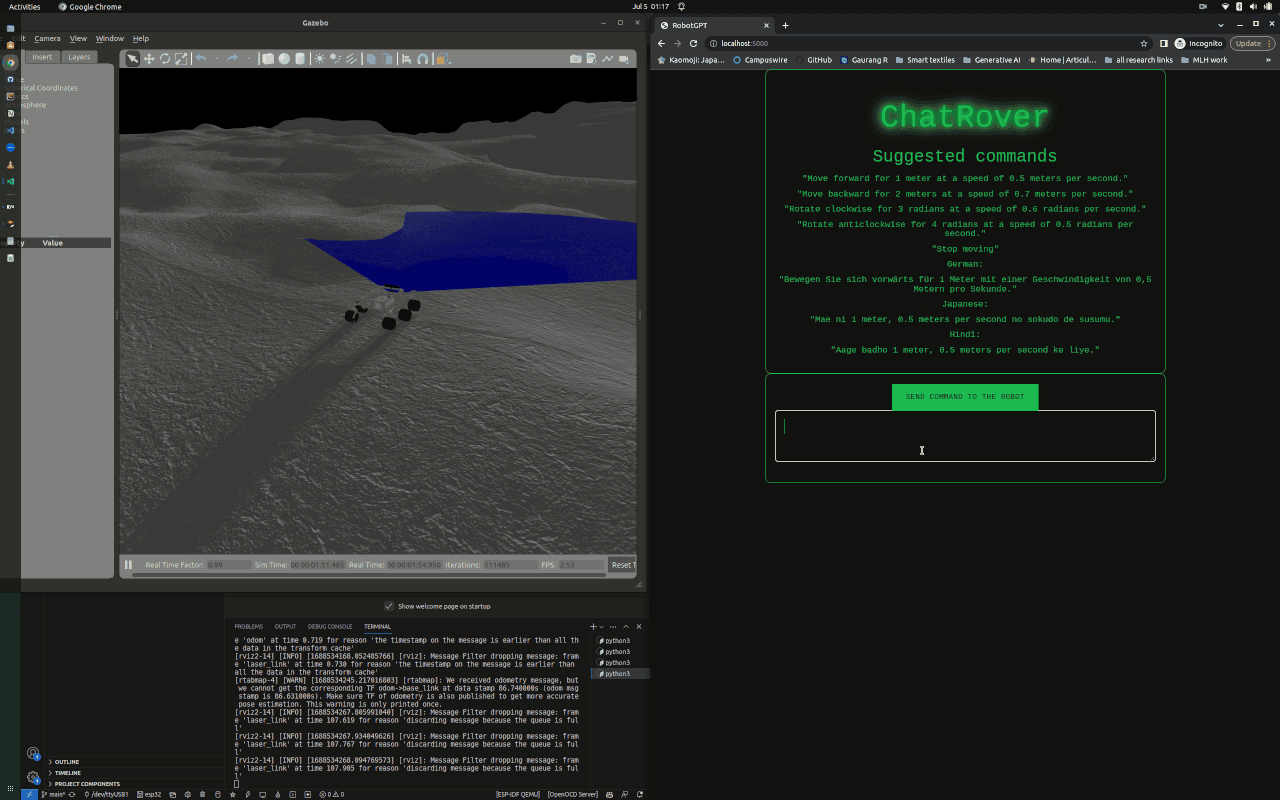Click the Gazebo horizontal scrollbar under status

pos(370,575)
